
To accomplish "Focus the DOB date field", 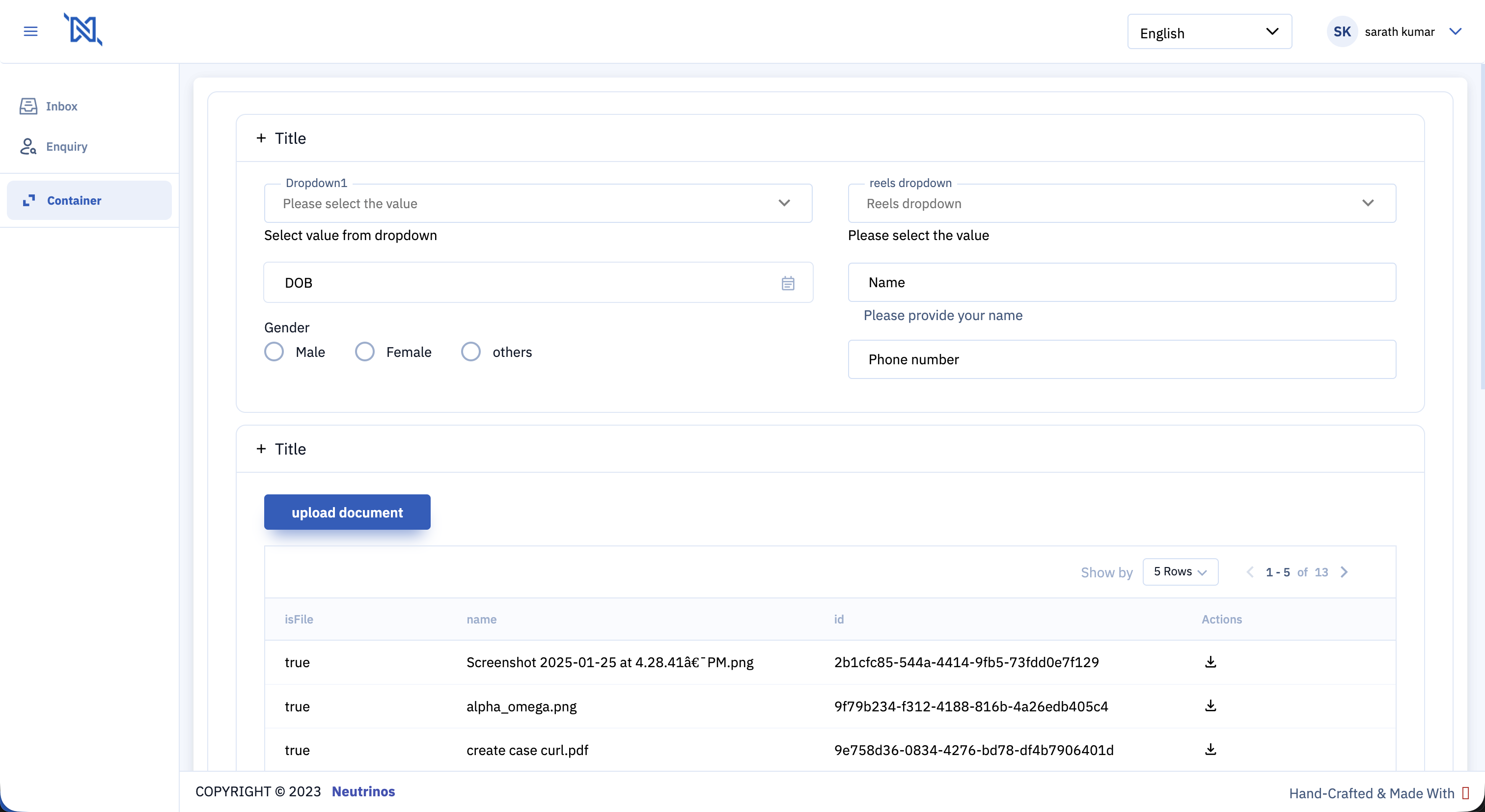I will click(538, 282).
